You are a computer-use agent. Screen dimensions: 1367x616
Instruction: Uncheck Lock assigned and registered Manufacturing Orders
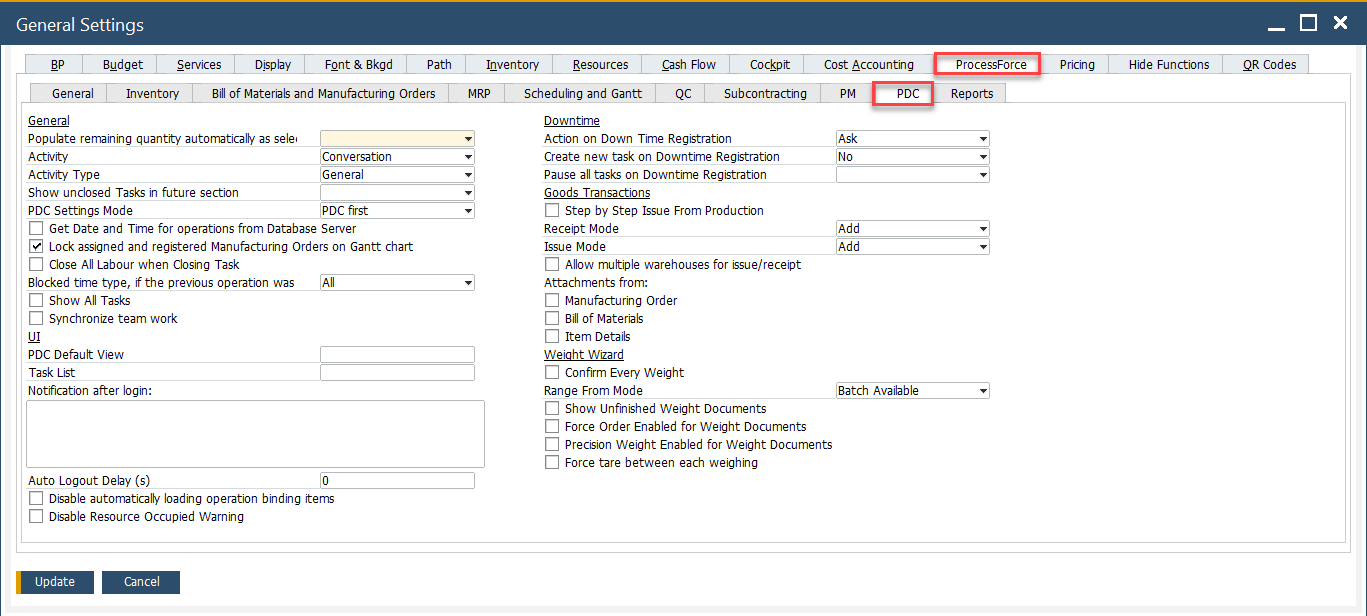coord(36,246)
